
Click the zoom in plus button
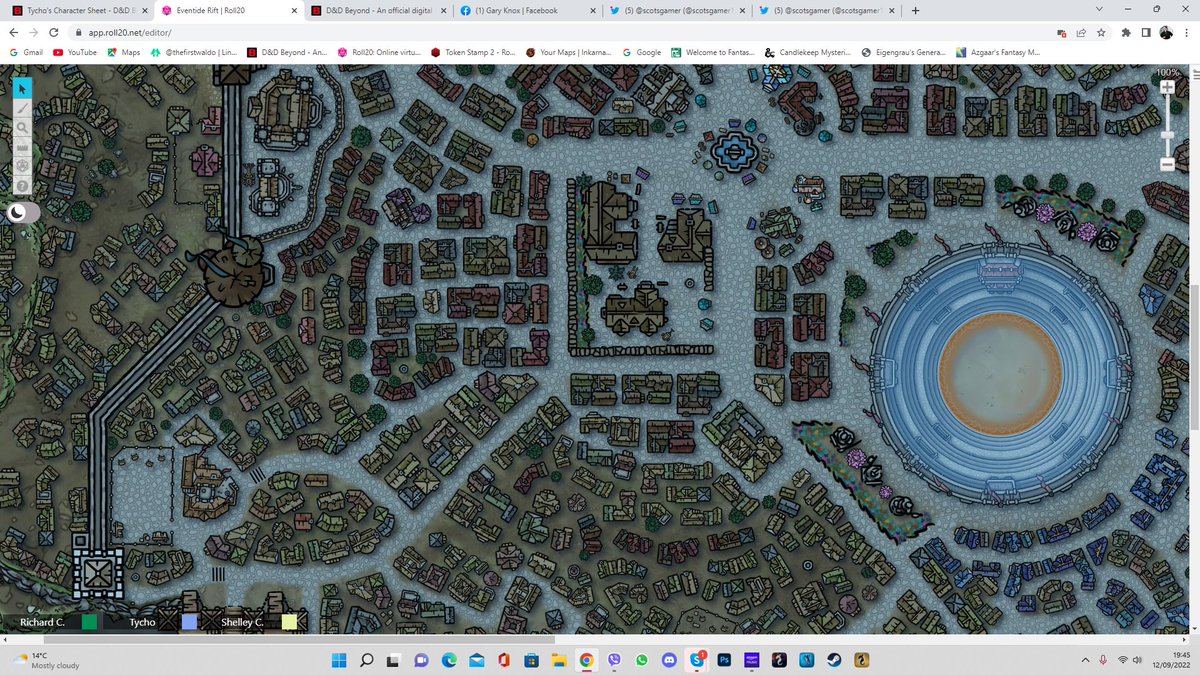(x=1167, y=87)
